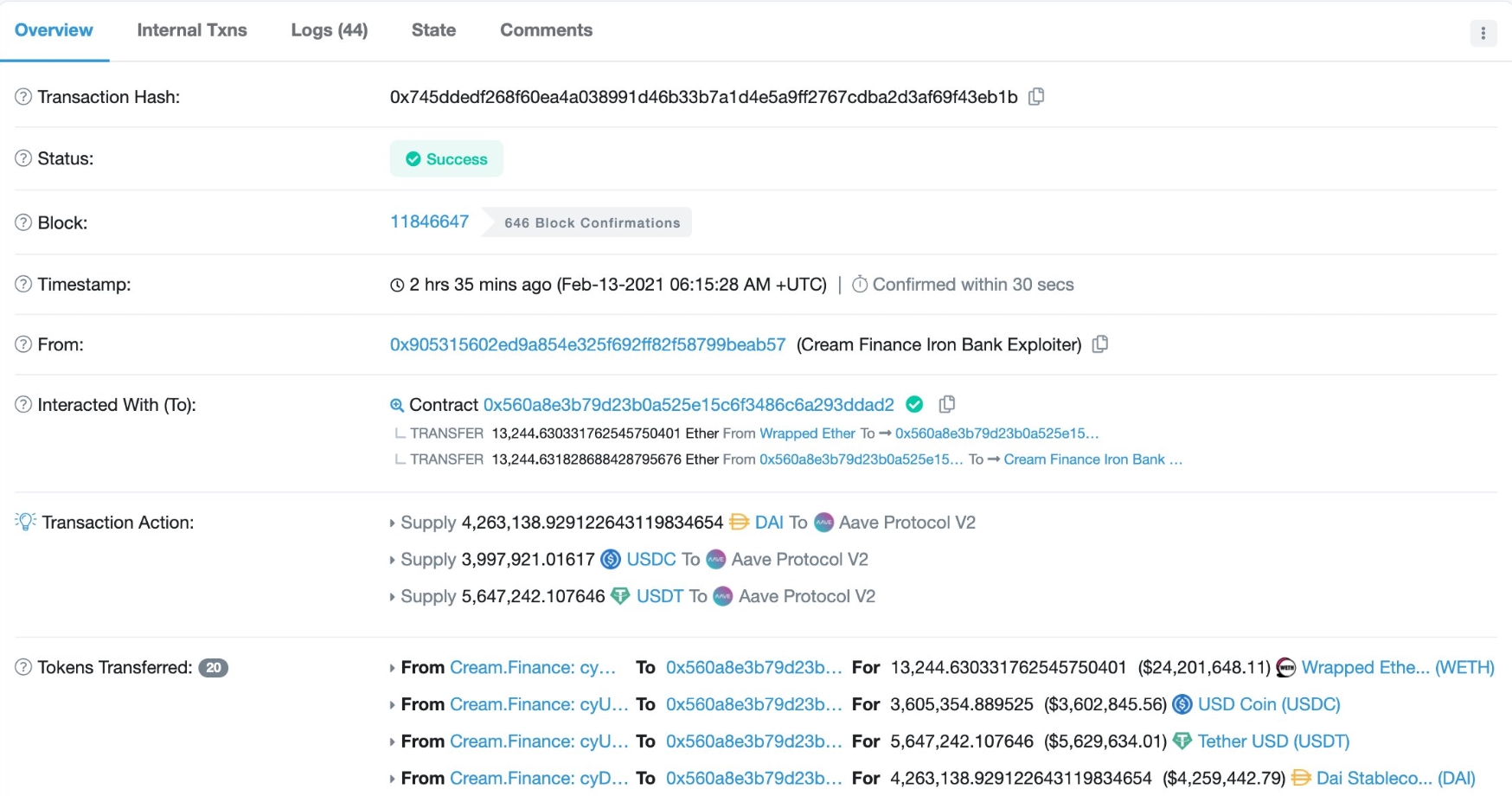This screenshot has width=1512, height=796.
Task: Open the recipient 0x560a8e3b79d23b... in USDT row
Action: (x=753, y=741)
